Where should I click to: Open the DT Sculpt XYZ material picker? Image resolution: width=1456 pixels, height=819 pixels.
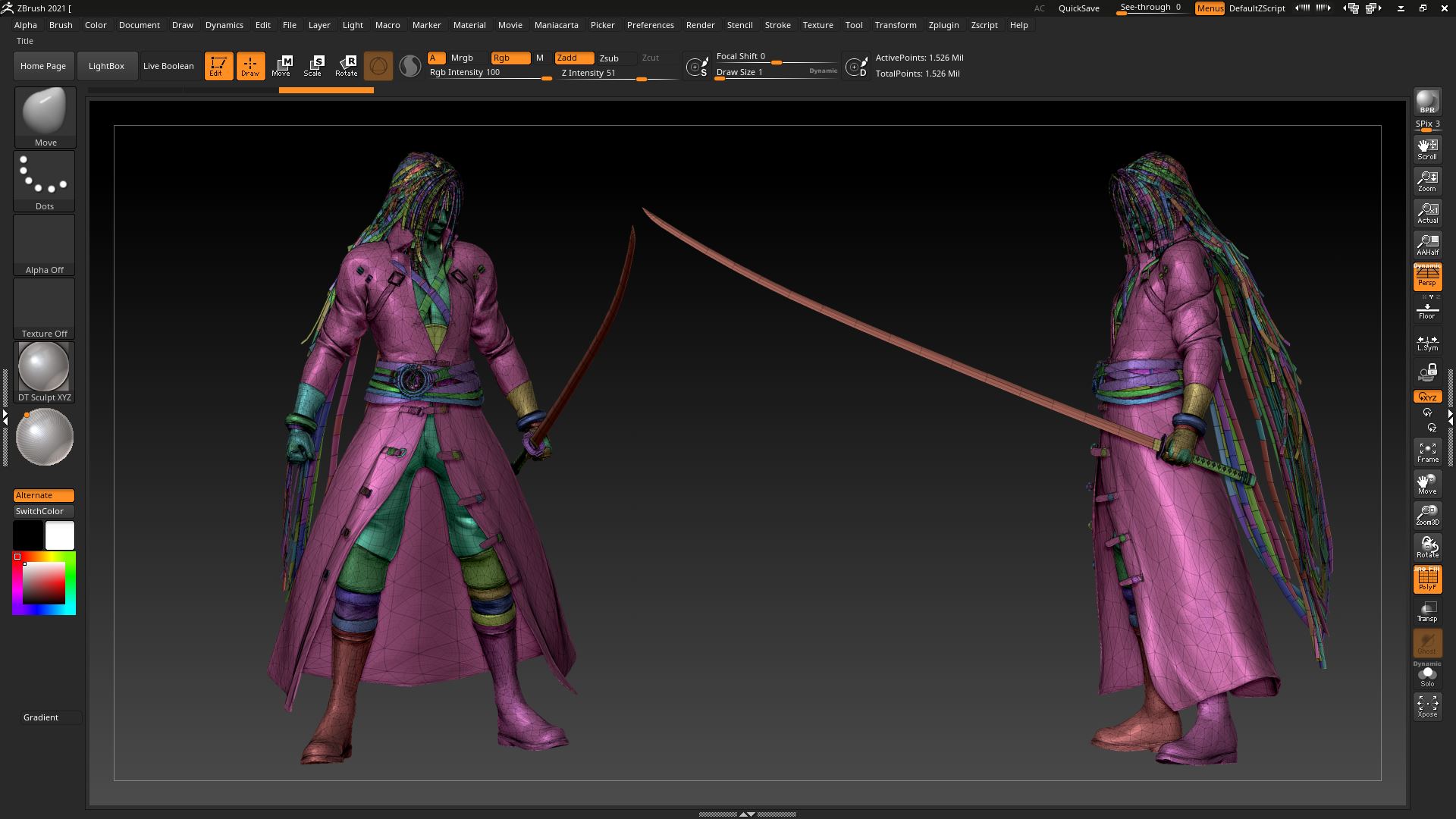pyautogui.click(x=44, y=372)
